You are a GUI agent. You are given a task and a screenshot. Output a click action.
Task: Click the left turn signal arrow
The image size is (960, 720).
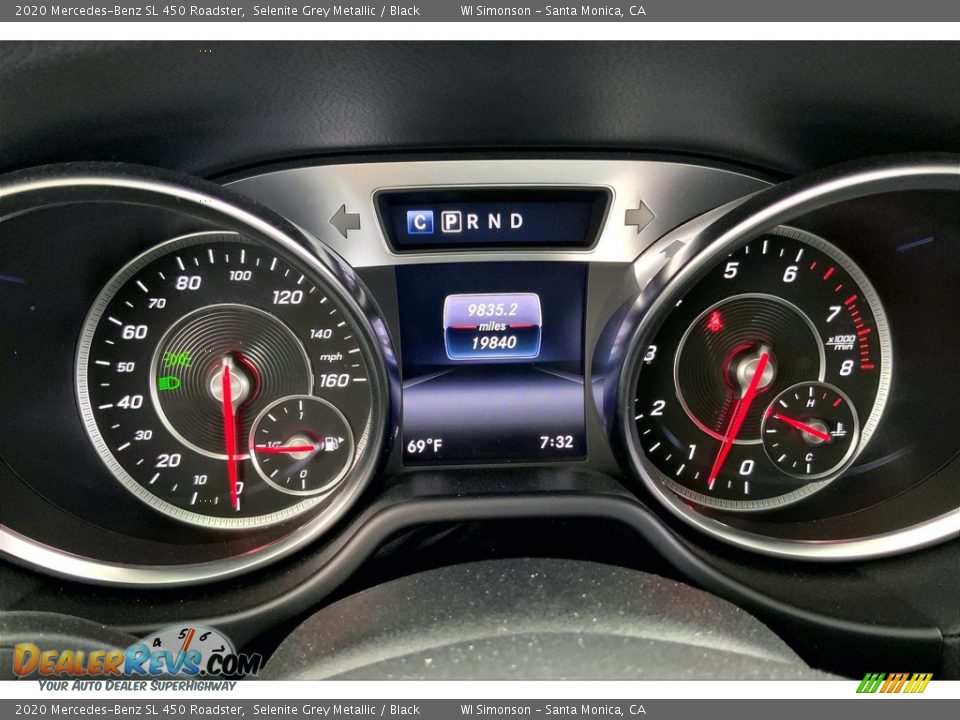coord(345,220)
